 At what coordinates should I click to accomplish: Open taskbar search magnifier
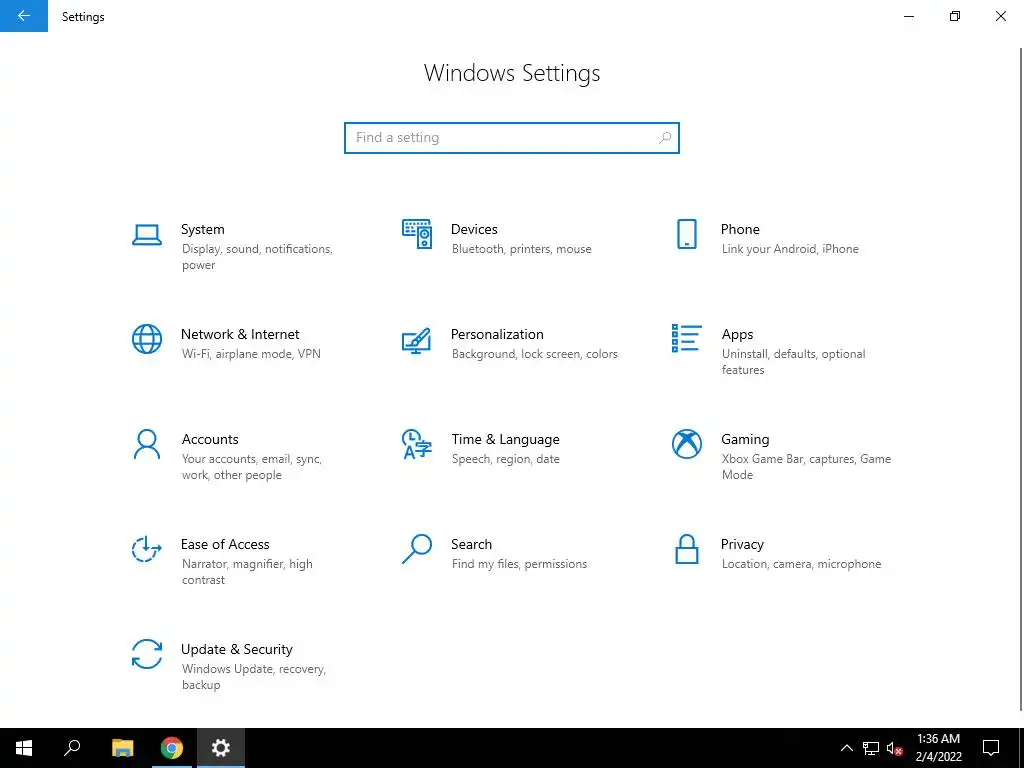point(72,748)
